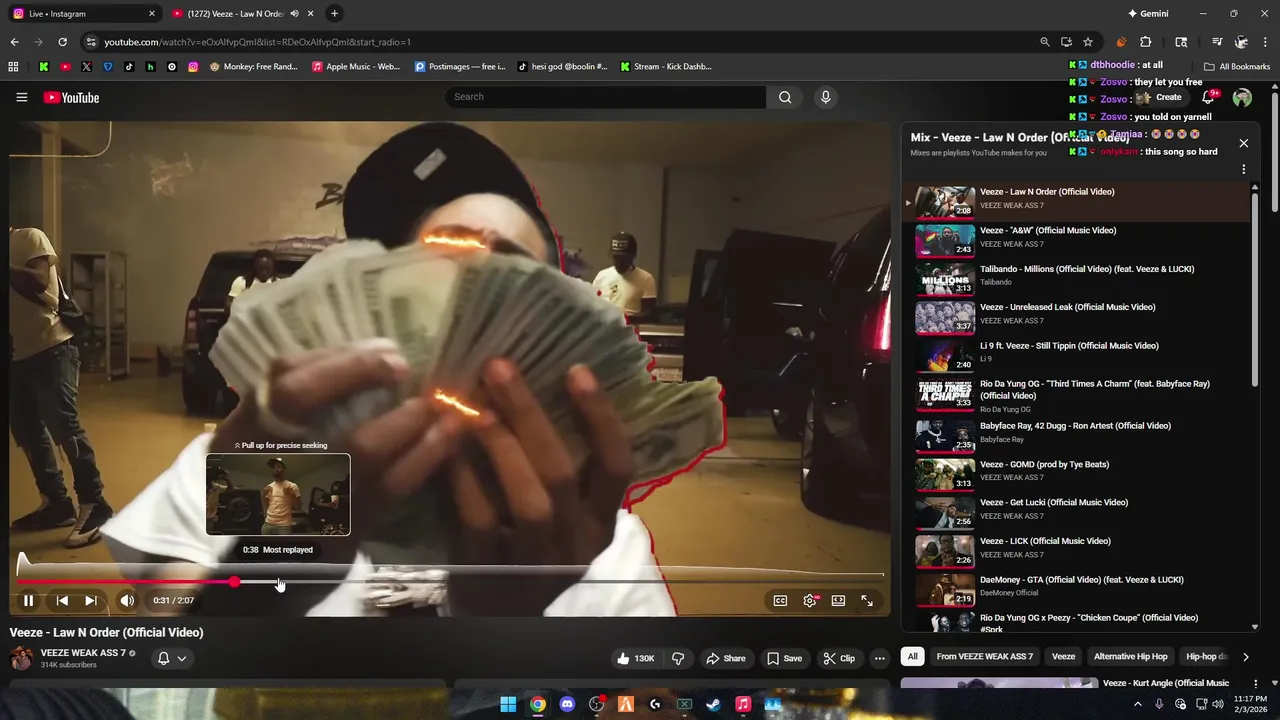Start voice search with the microphone icon
The image size is (1280, 720).
pyautogui.click(x=825, y=97)
